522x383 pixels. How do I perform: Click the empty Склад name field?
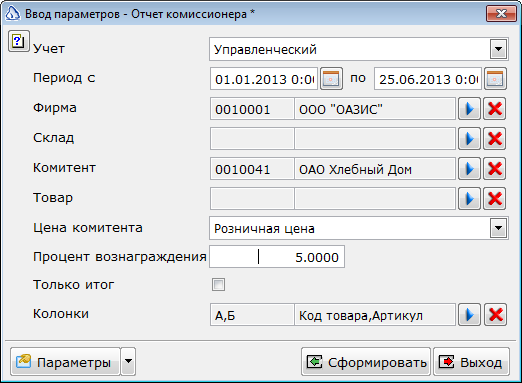(x=375, y=139)
